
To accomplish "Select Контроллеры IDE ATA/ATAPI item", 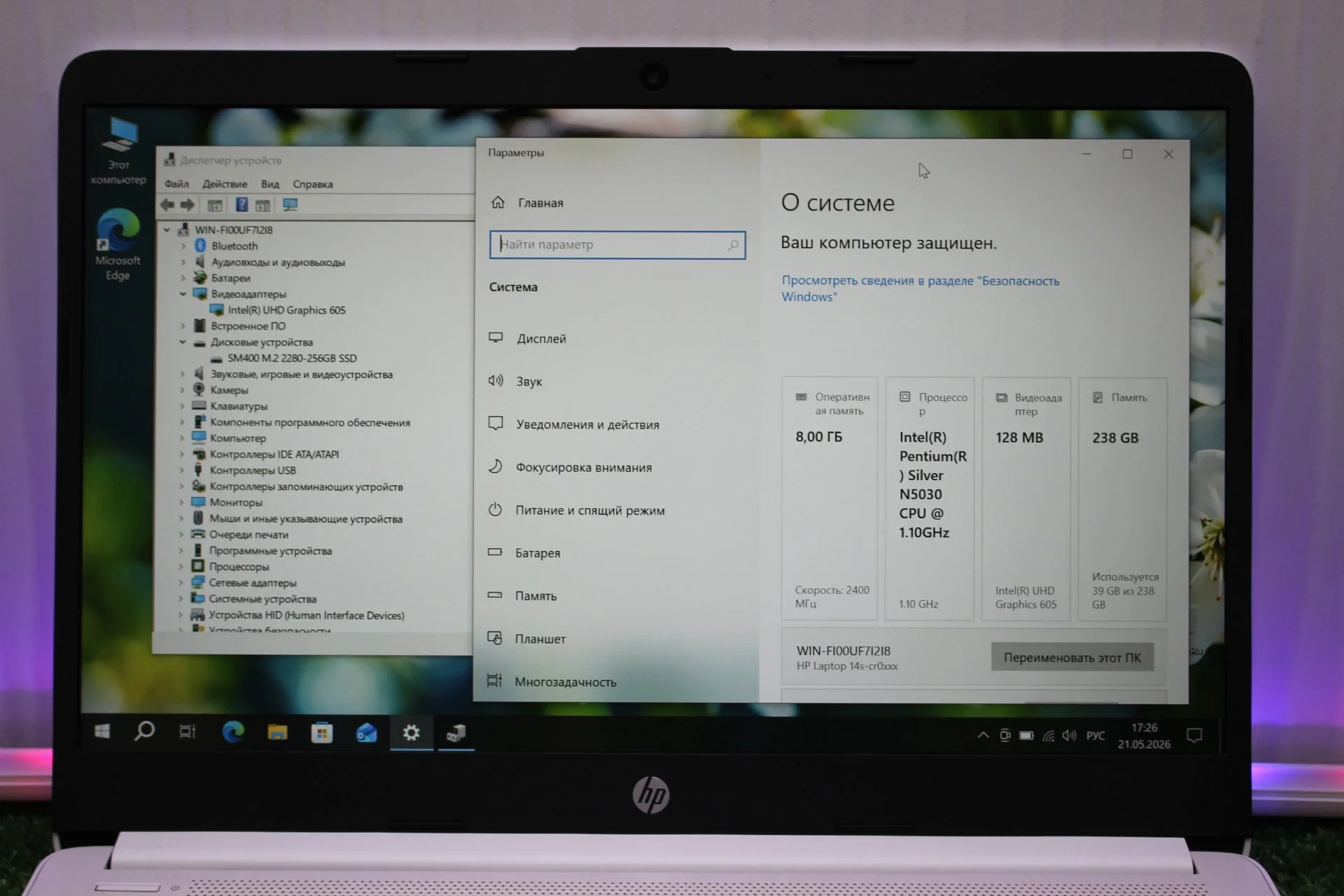I will click(274, 454).
